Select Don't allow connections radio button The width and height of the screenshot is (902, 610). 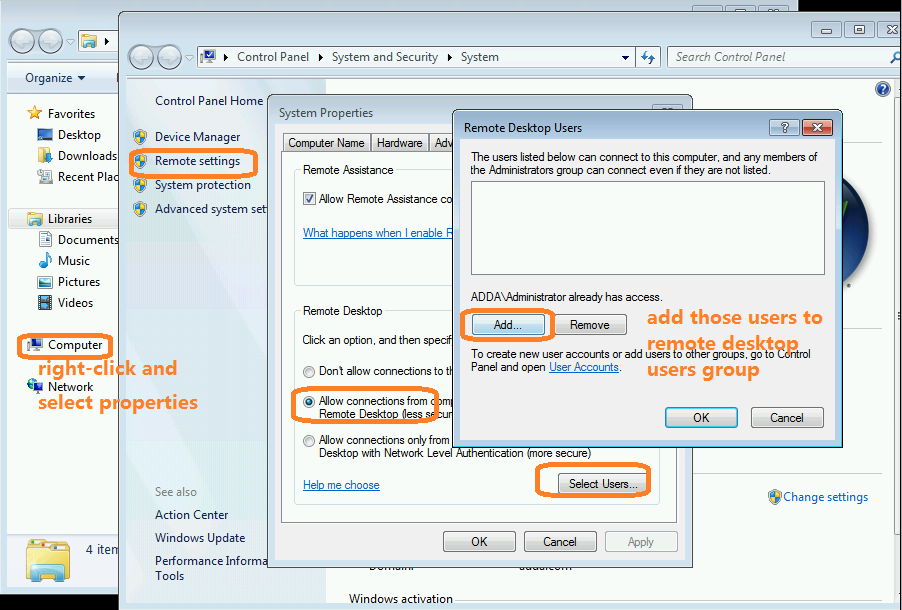click(310, 371)
